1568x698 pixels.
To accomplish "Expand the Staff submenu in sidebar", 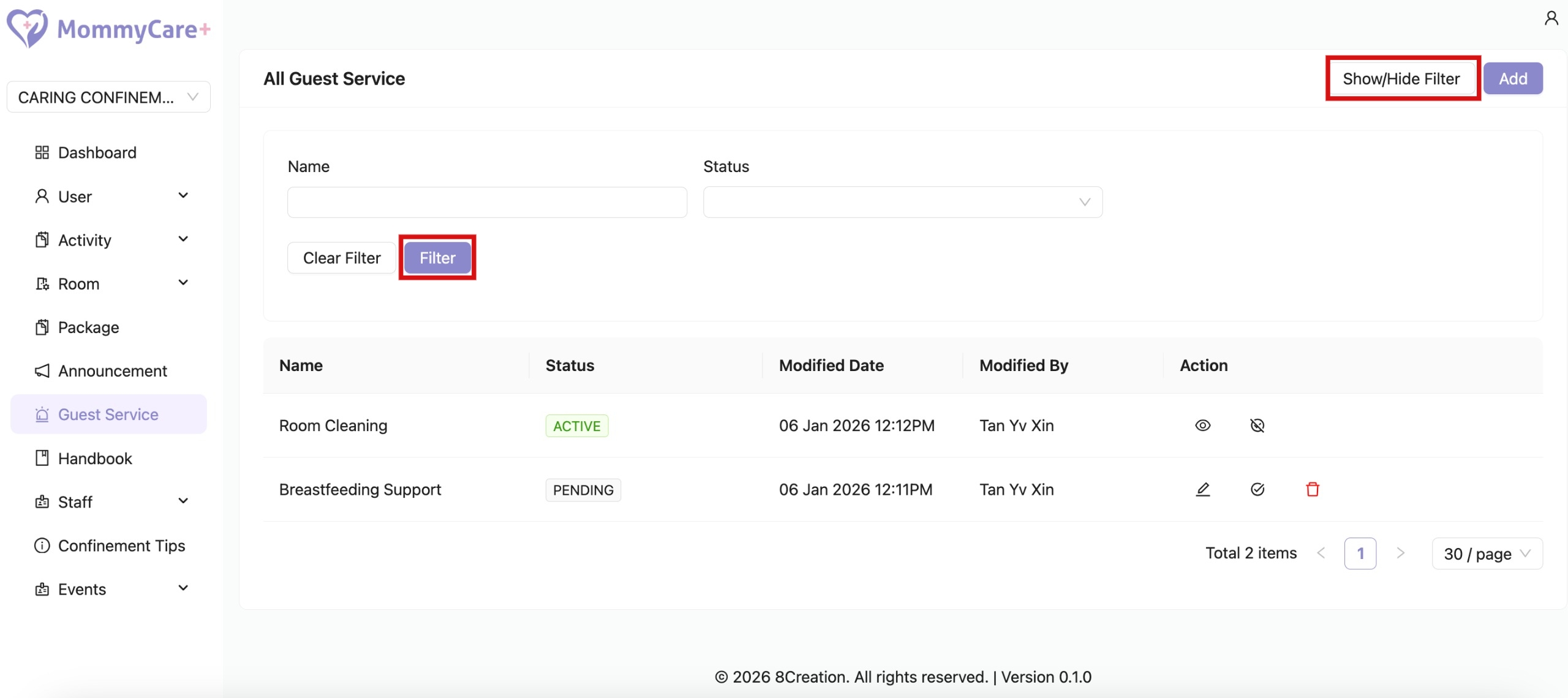I will [110, 502].
